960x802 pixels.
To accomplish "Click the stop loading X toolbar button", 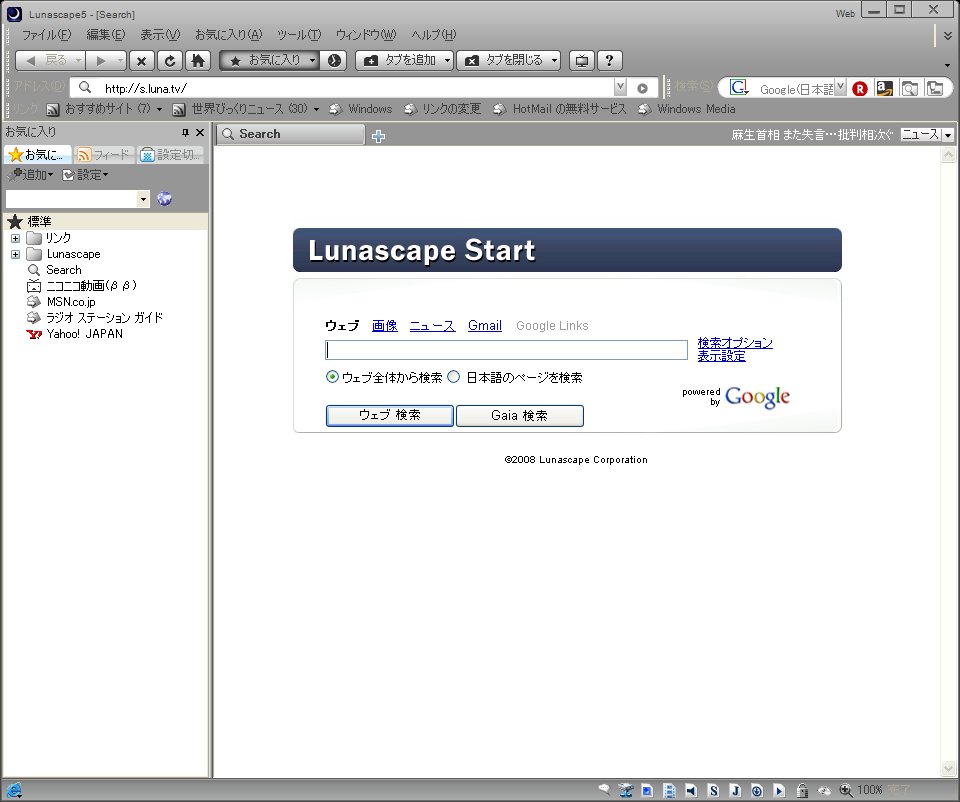I will (x=141, y=61).
